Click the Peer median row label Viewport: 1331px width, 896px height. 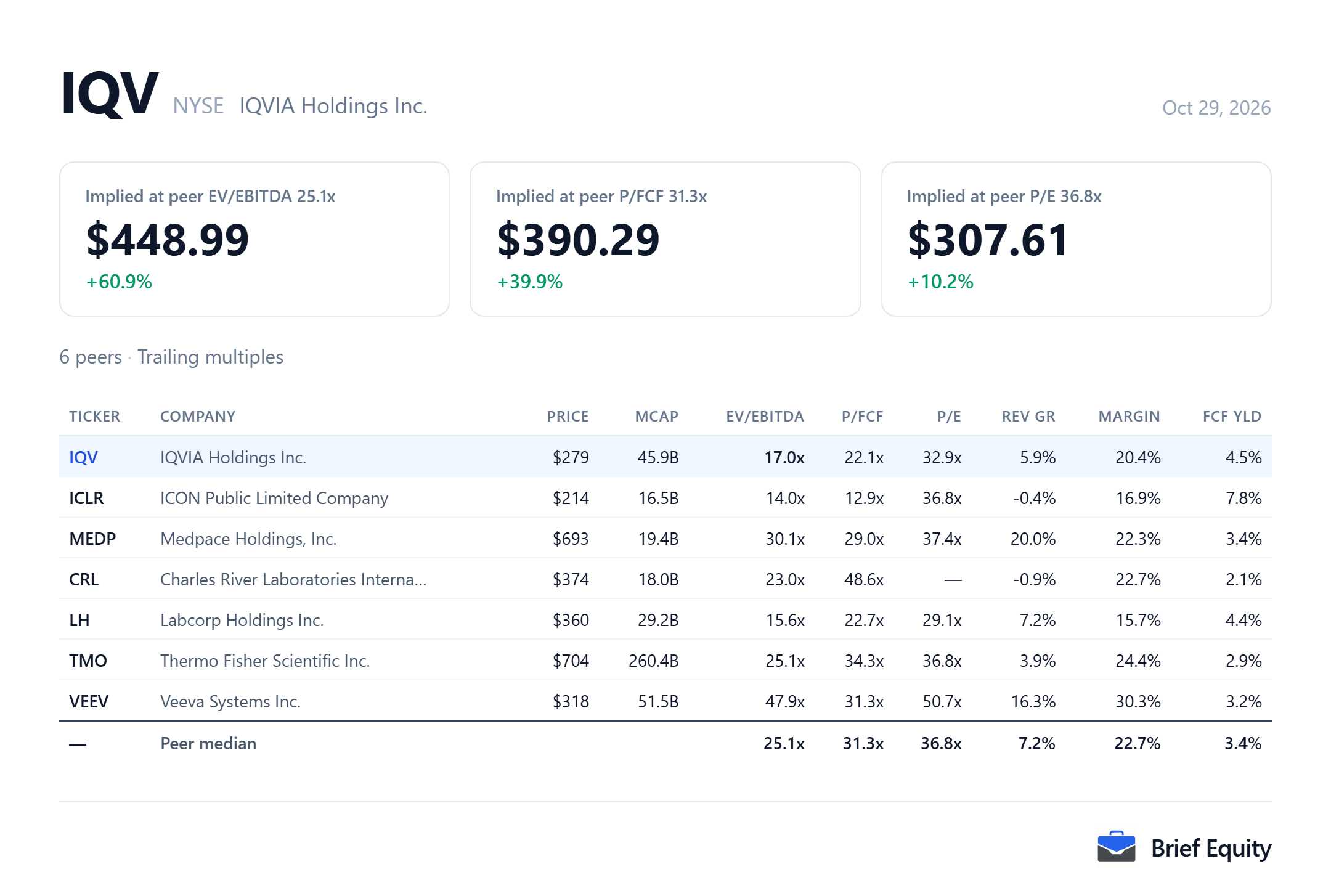point(208,743)
